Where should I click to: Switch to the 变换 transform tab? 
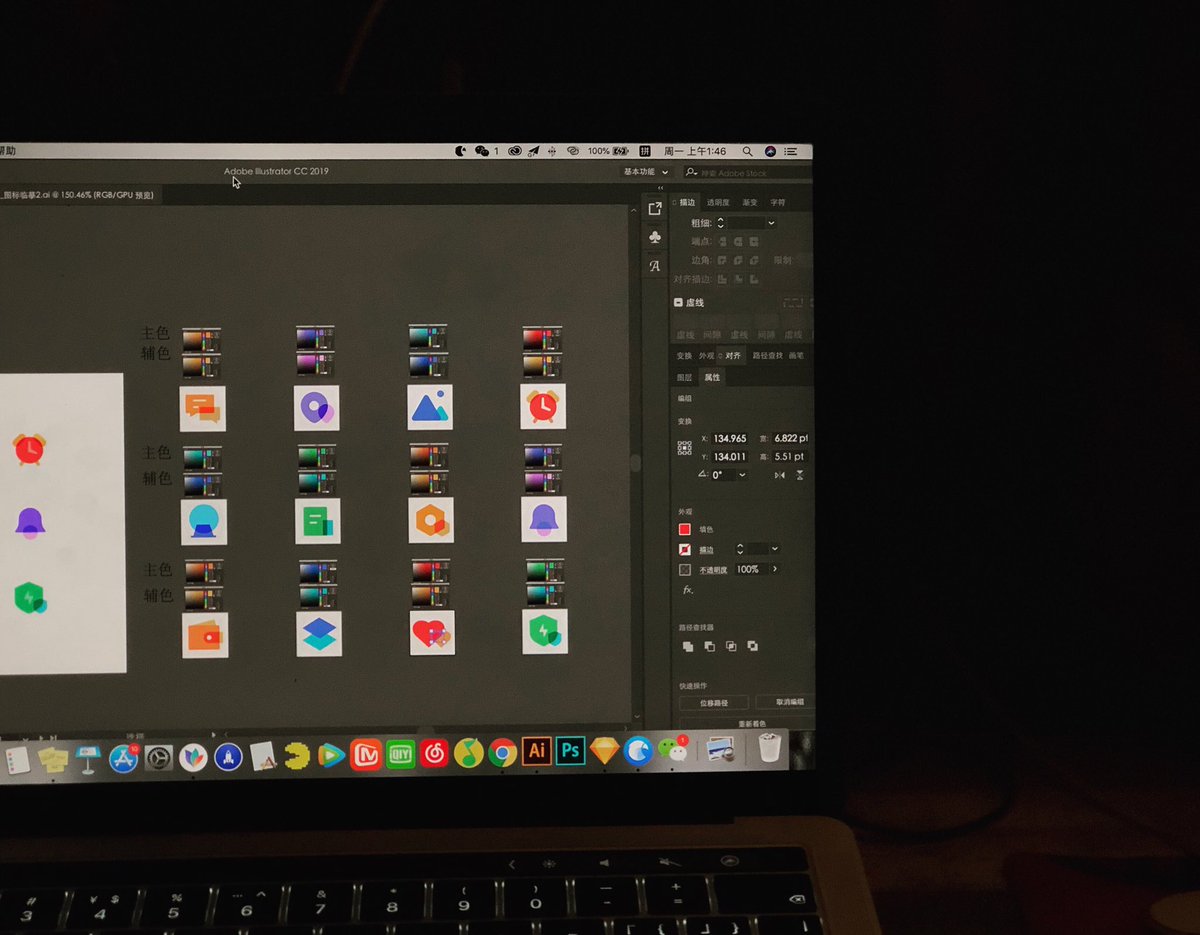pos(684,356)
